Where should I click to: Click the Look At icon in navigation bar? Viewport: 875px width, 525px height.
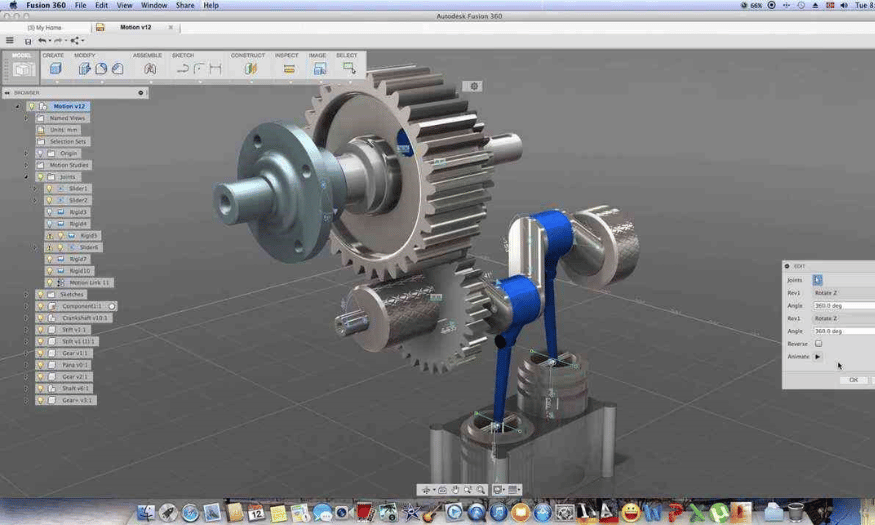click(x=442, y=490)
